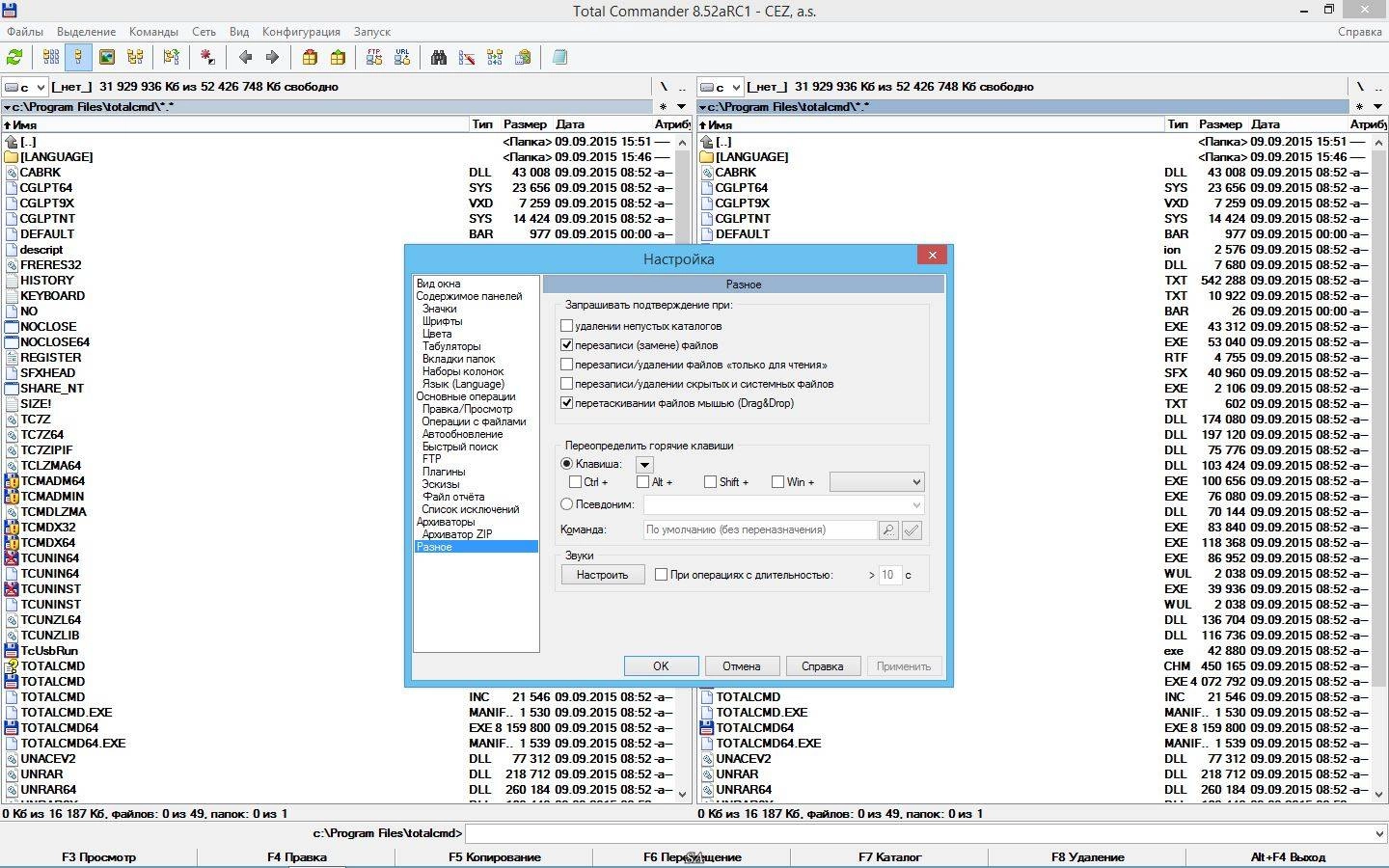Screen dimensions: 1389x868
Task: Open the Справка menu at top right
Action: [1360, 32]
